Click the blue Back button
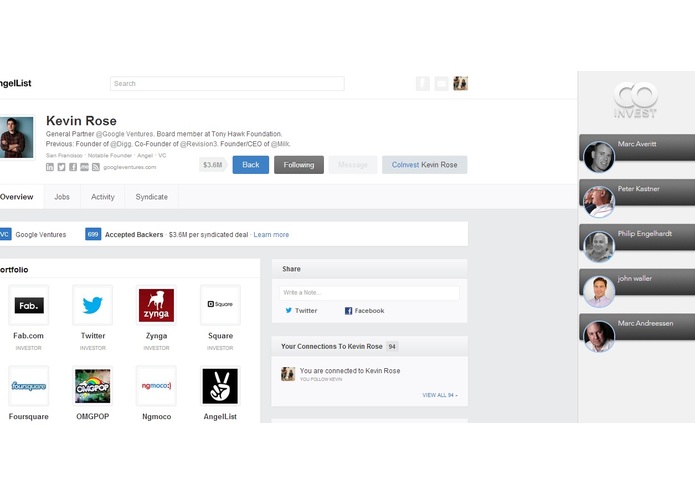Viewport: 695px width, 494px height. coord(251,165)
